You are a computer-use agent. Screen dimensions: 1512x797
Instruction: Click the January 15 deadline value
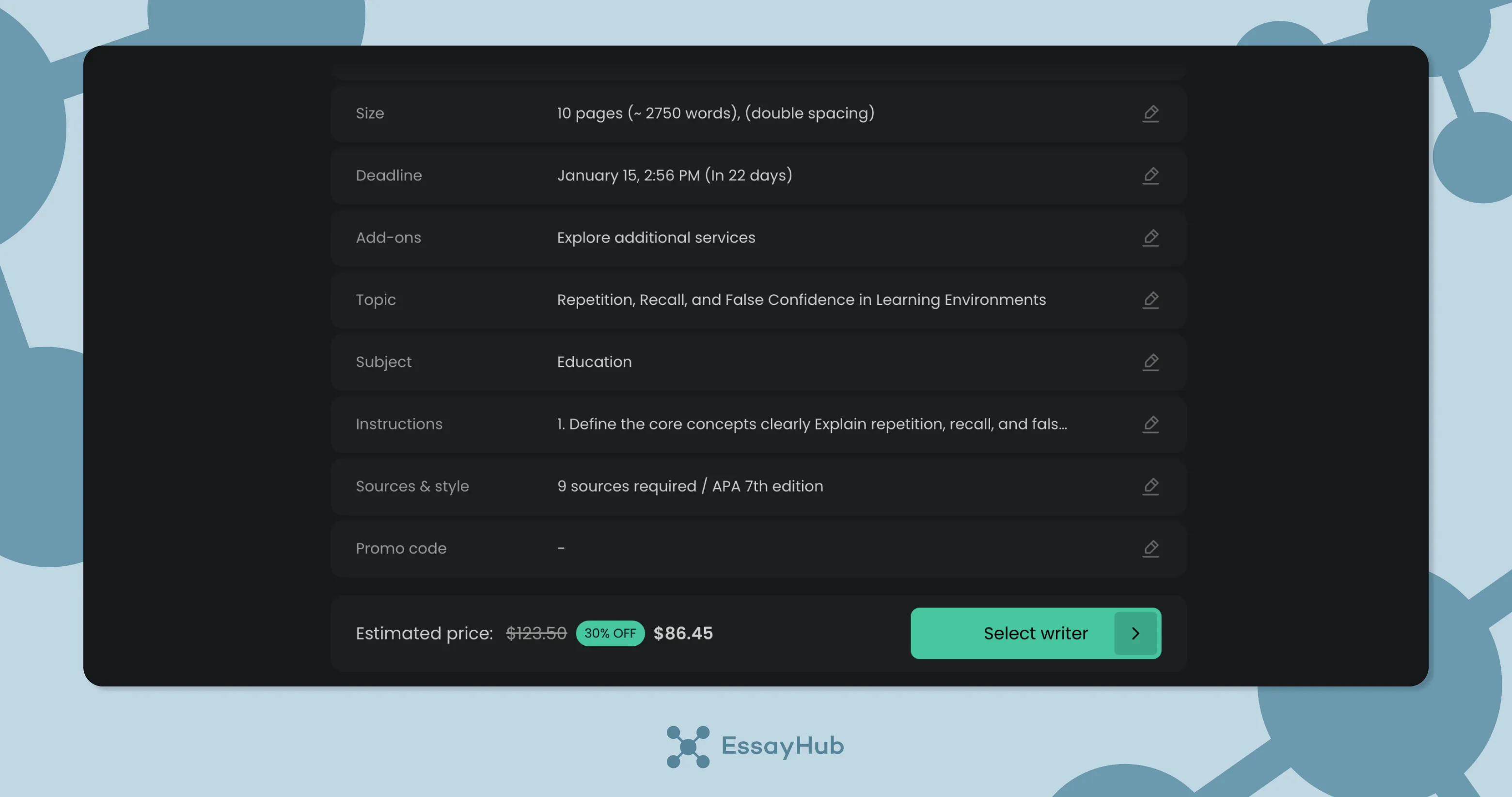[674, 175]
